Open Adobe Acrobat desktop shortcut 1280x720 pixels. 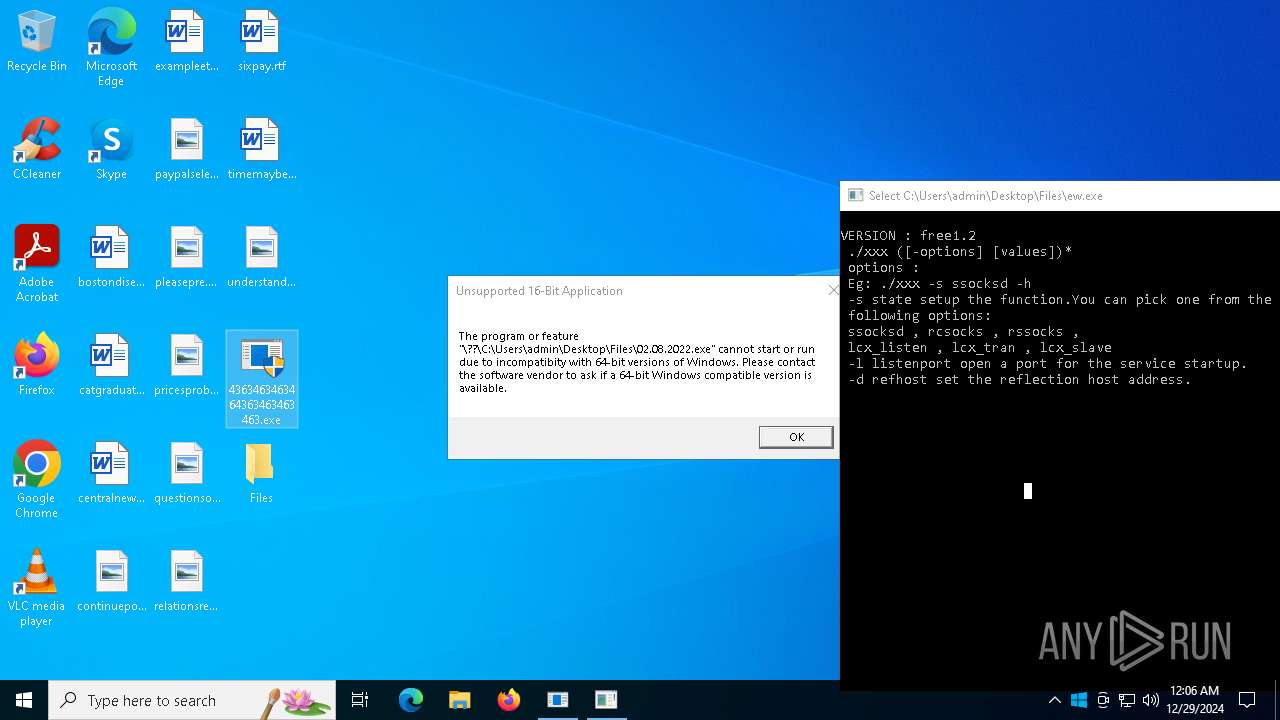37,264
